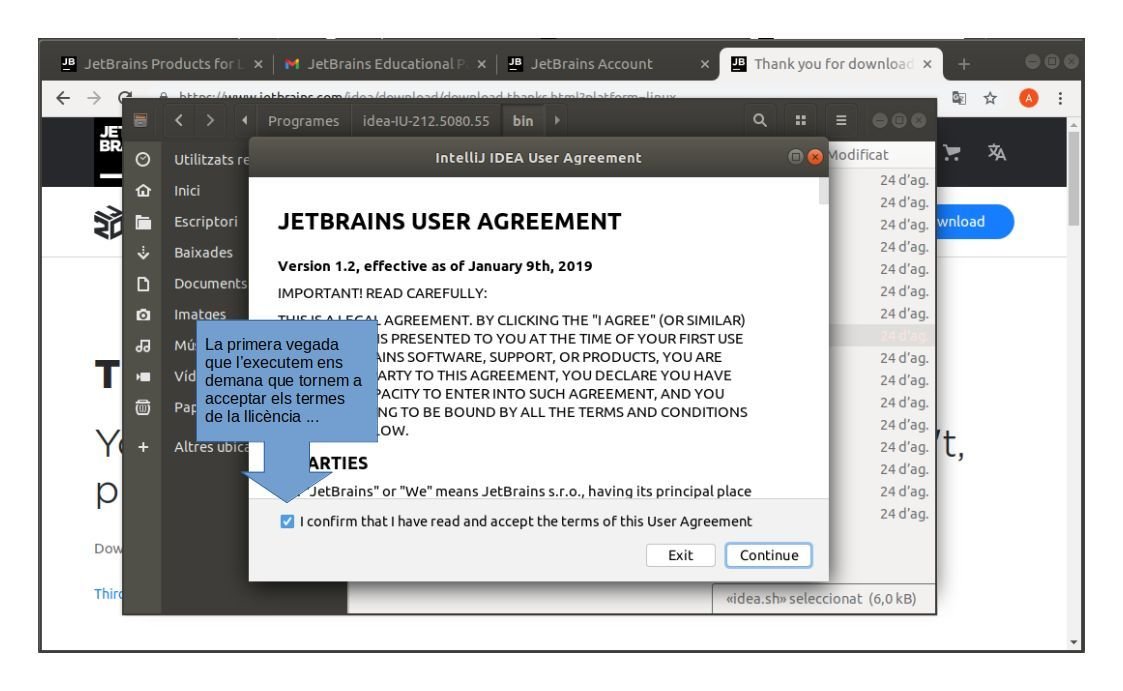This screenshot has width=1123, height=691.
Task: Open file manager search icon
Action: click(760, 120)
